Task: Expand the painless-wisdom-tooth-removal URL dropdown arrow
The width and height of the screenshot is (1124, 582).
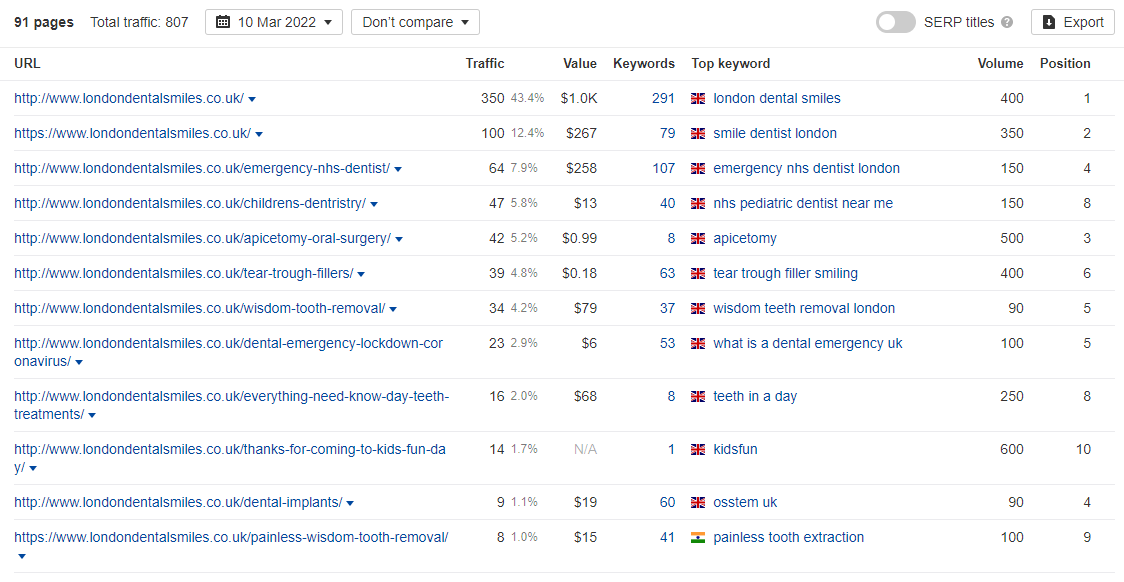Action: tap(22, 557)
